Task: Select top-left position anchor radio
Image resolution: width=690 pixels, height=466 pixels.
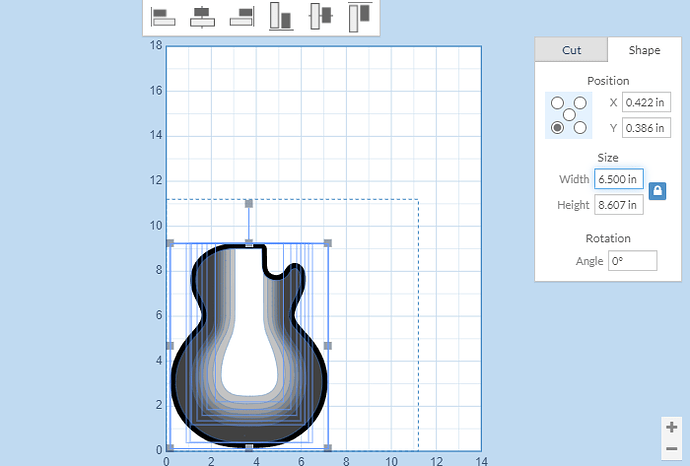Action: point(556,103)
